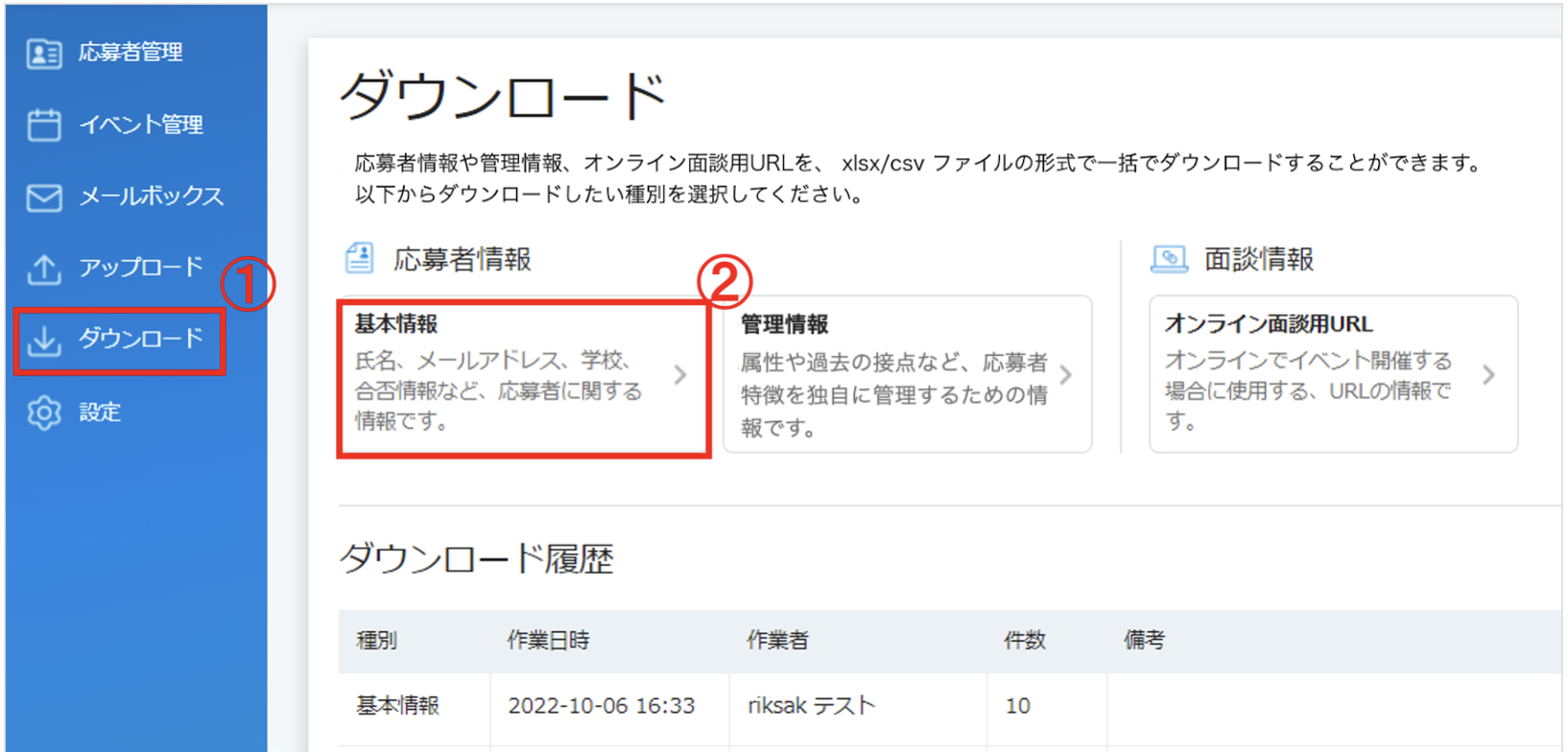The width and height of the screenshot is (1568, 752).
Task: Click the 面談情報 laptop icon
Action: point(1169,259)
